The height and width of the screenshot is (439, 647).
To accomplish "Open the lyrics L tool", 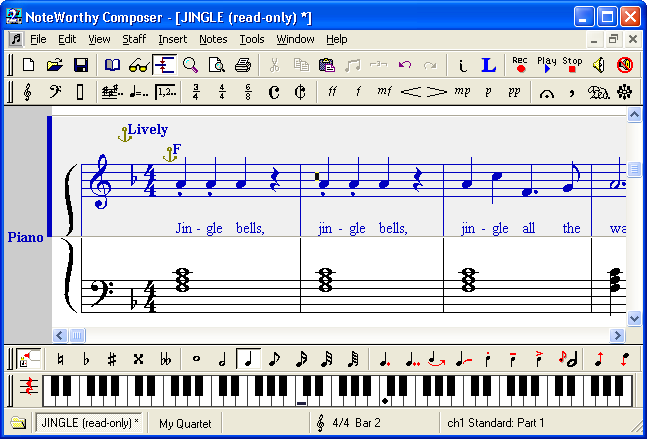I will click(x=489, y=65).
